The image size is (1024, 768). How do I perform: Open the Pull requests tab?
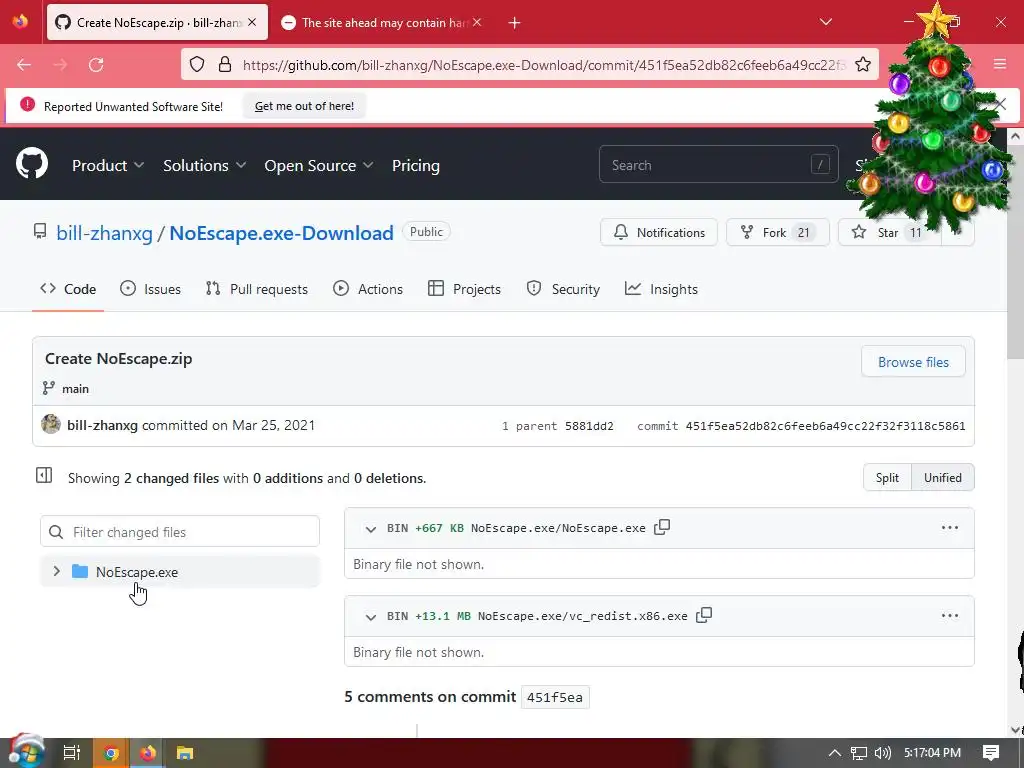click(256, 289)
